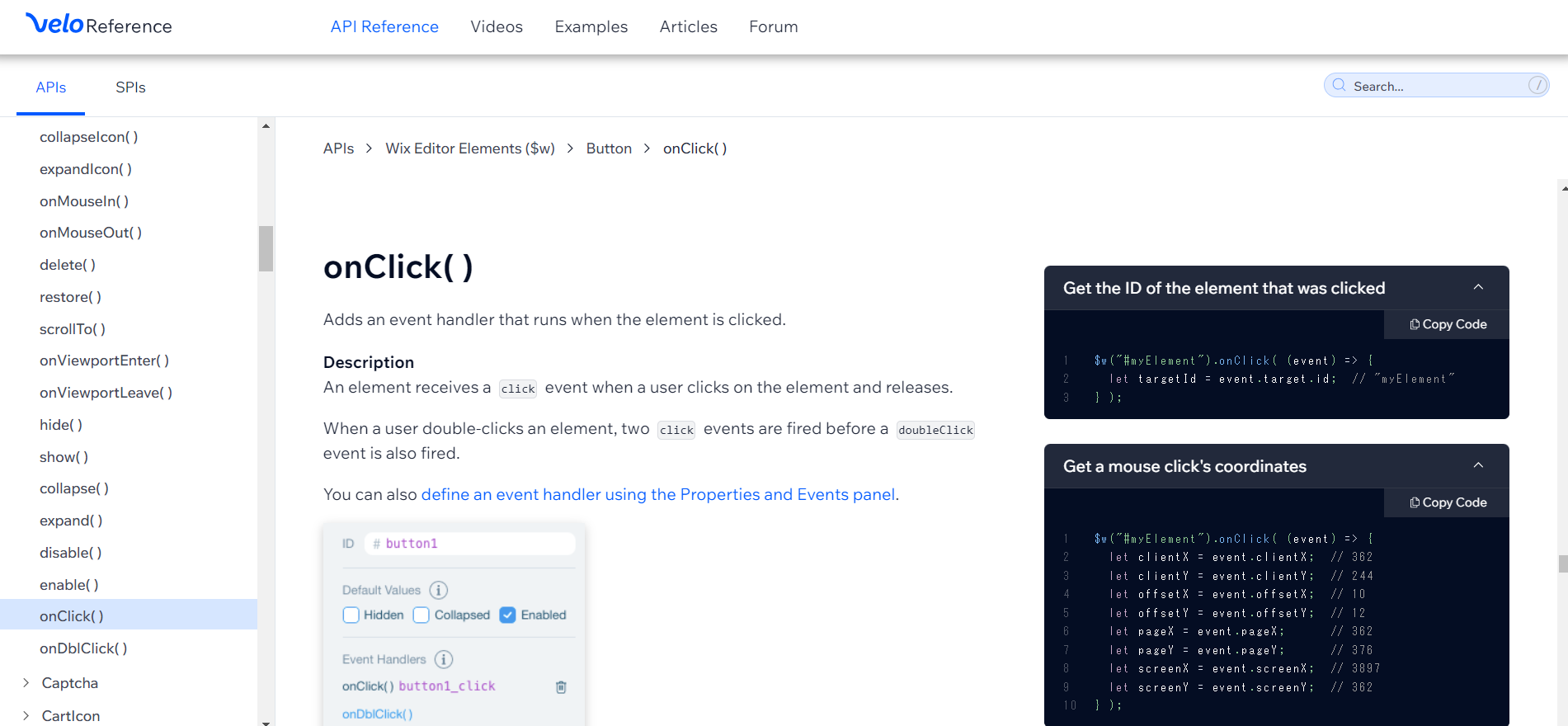1568x726 pixels.
Task: Select show() in the sidebar
Action: (64, 457)
